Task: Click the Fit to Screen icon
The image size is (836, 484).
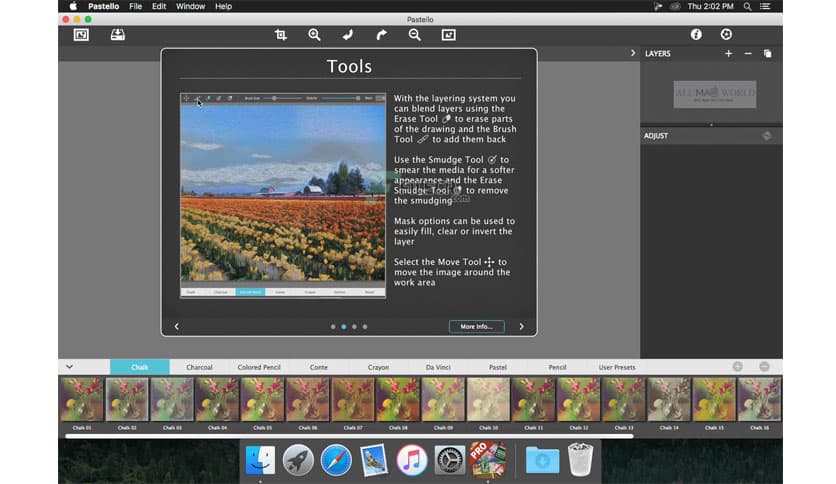Action: (x=448, y=35)
